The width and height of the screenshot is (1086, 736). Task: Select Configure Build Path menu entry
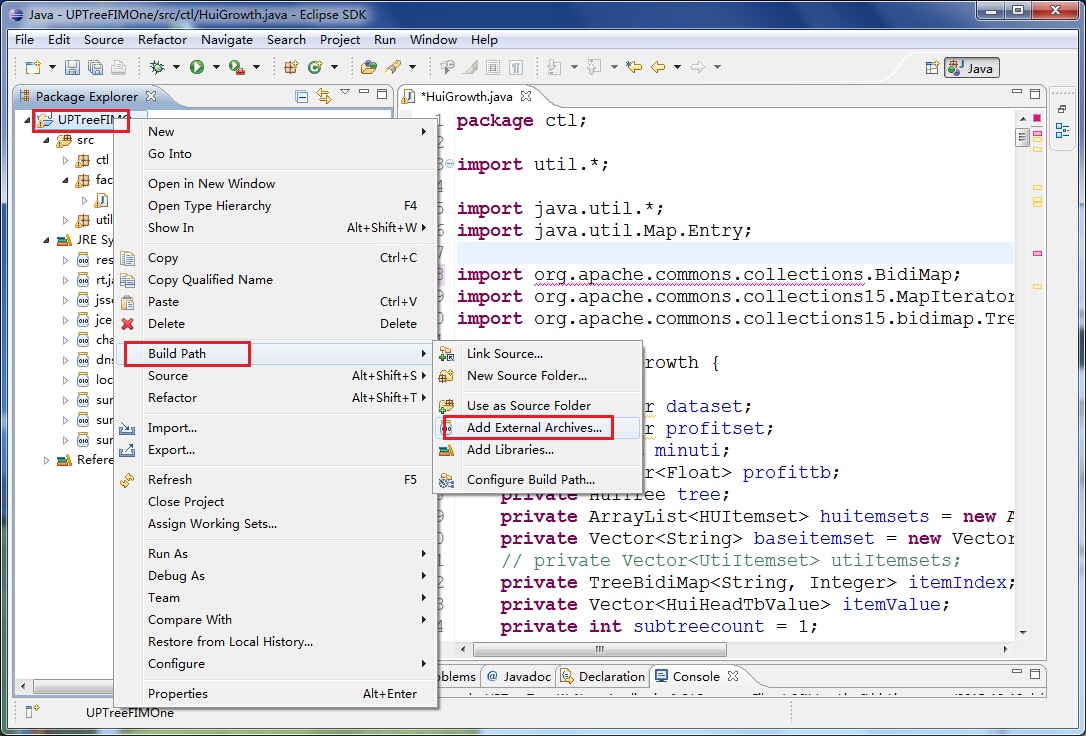click(x=530, y=480)
